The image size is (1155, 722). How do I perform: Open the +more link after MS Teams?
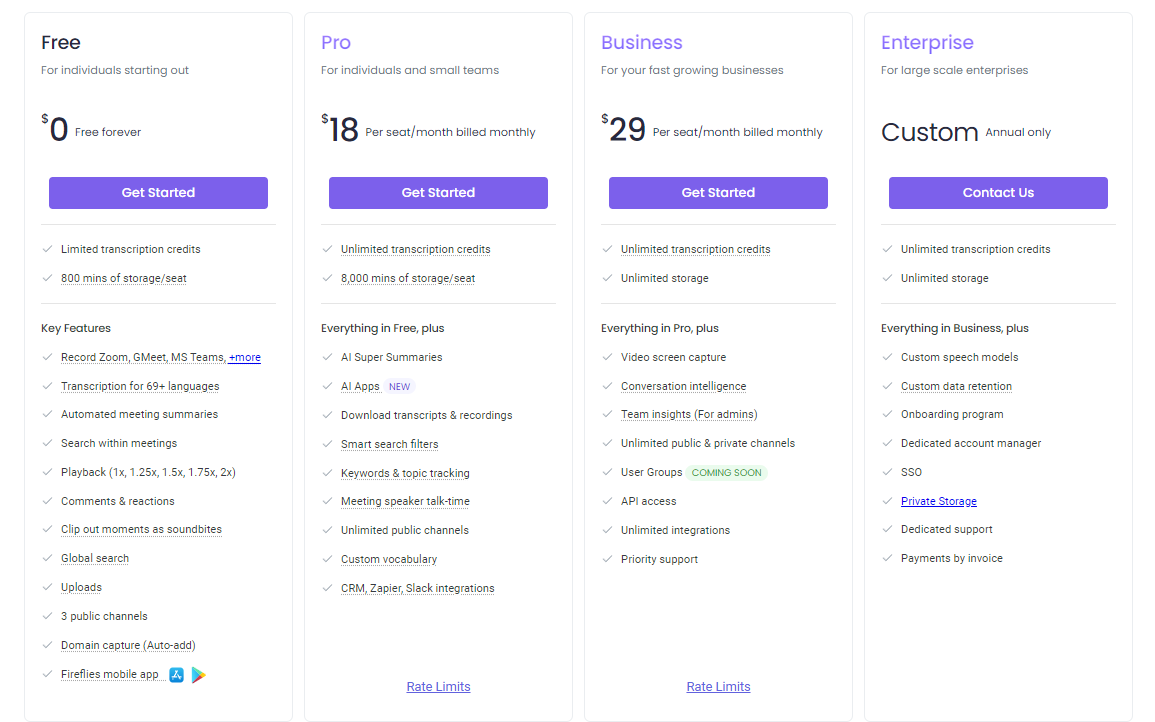click(244, 357)
